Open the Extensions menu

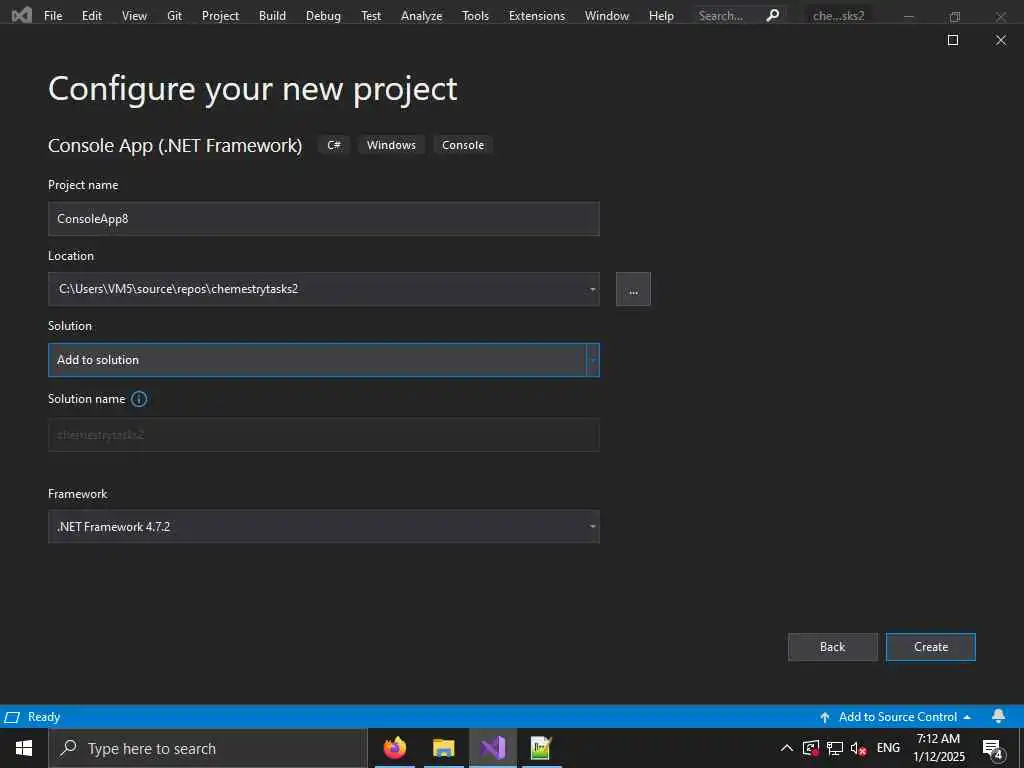tap(537, 16)
